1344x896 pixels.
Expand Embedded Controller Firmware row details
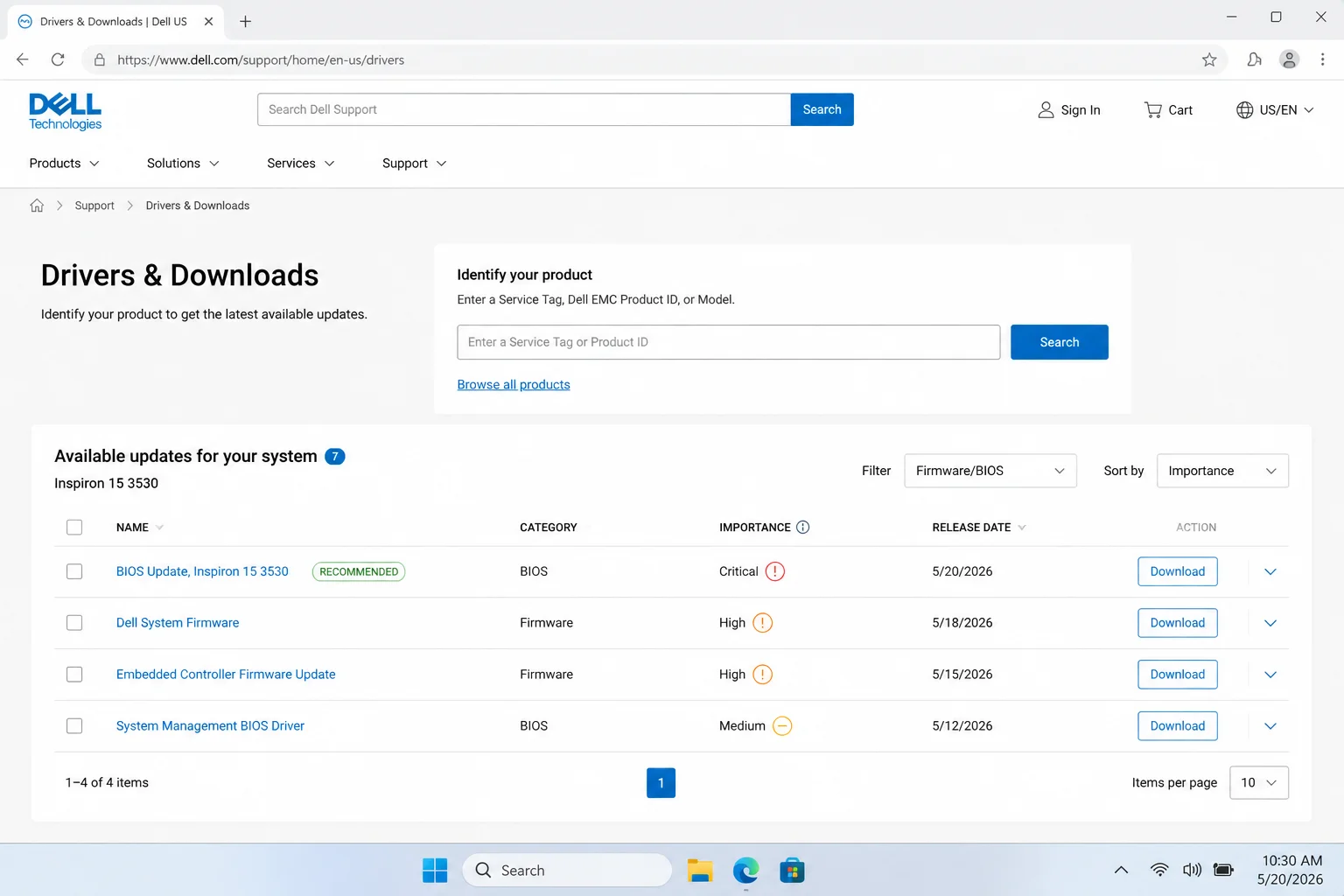pos(1270,675)
